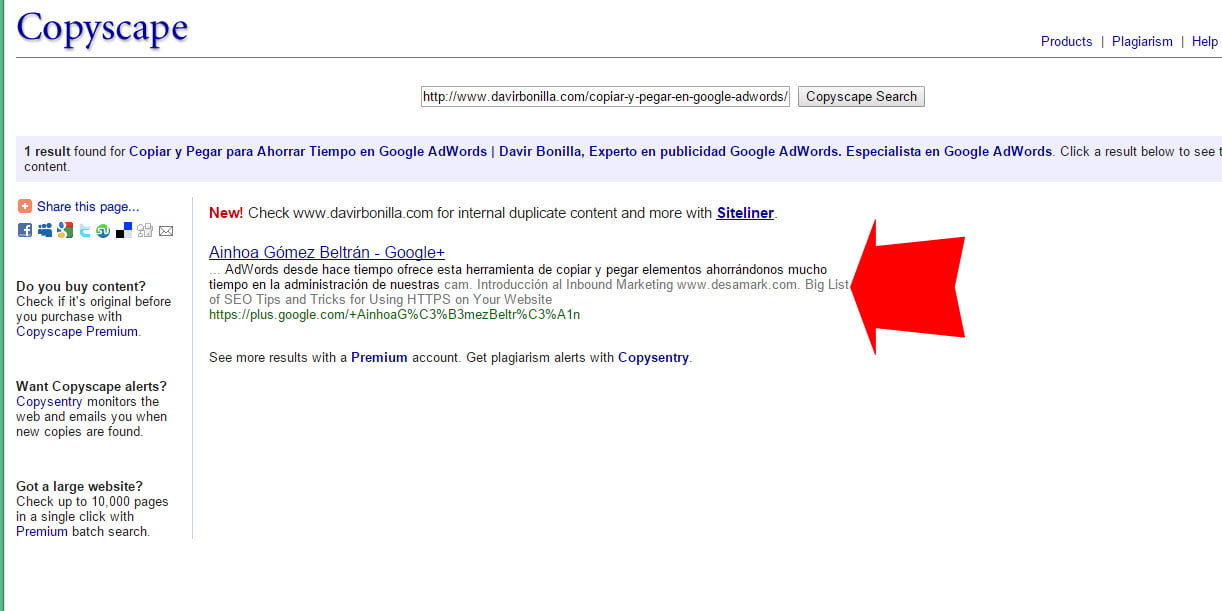This screenshot has height=611, width=1222.
Task: Share this page on Twitter
Action: coord(85,231)
